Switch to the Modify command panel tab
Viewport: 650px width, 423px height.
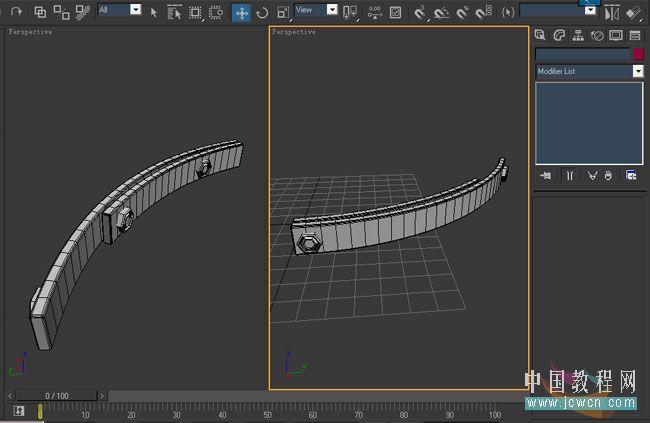tap(559, 35)
